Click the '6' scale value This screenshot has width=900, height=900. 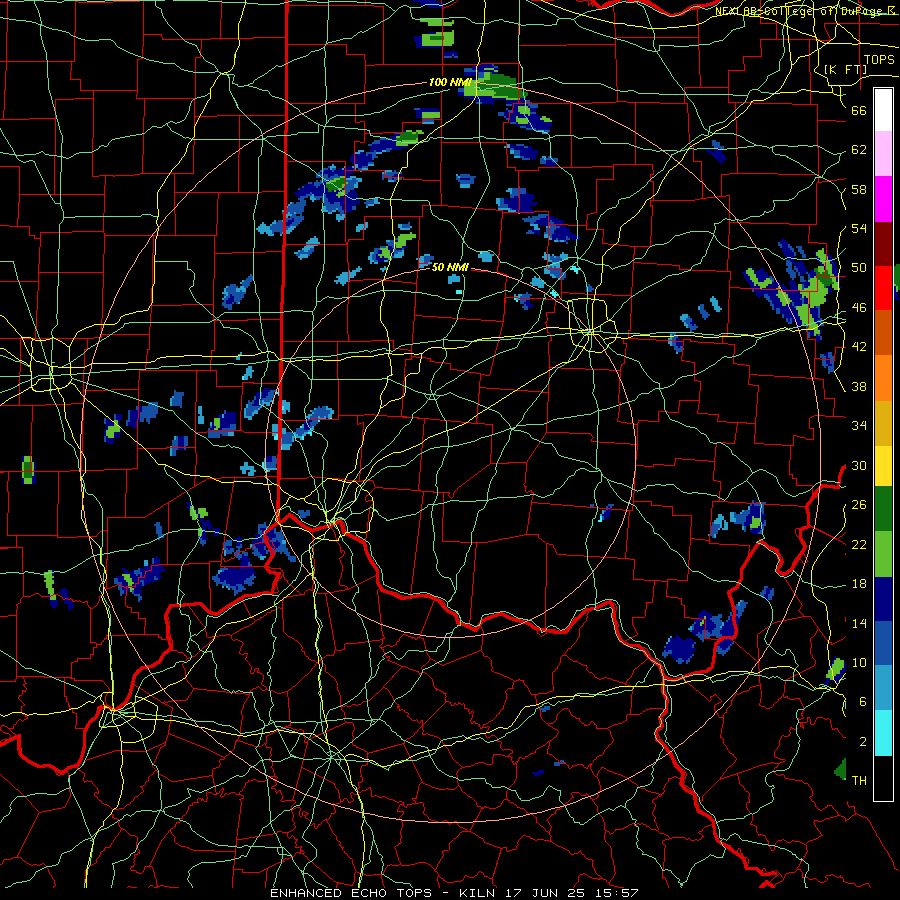[862, 702]
